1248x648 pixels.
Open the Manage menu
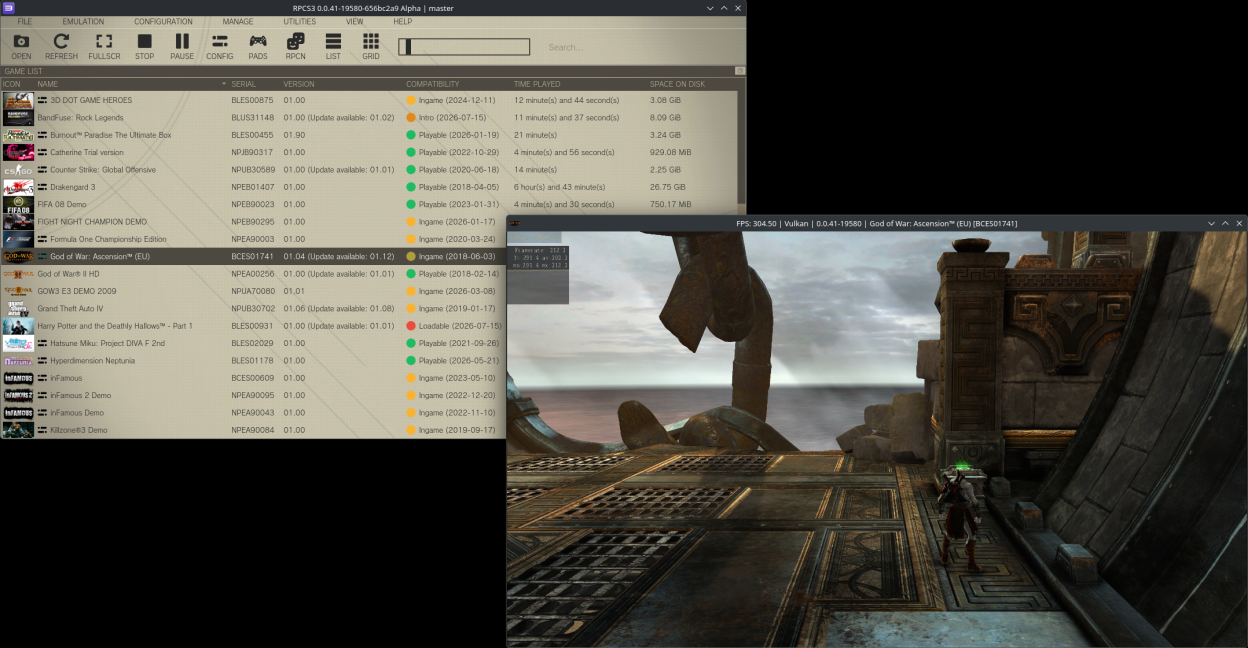point(238,21)
